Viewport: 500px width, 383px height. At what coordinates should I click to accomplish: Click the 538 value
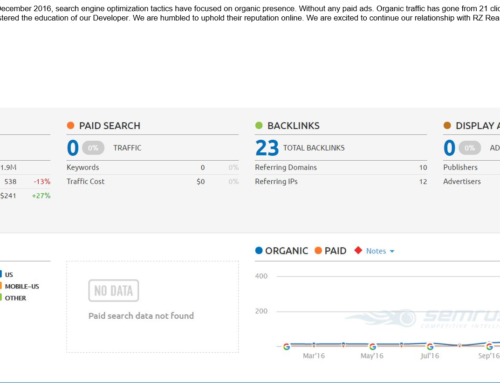click(10, 182)
